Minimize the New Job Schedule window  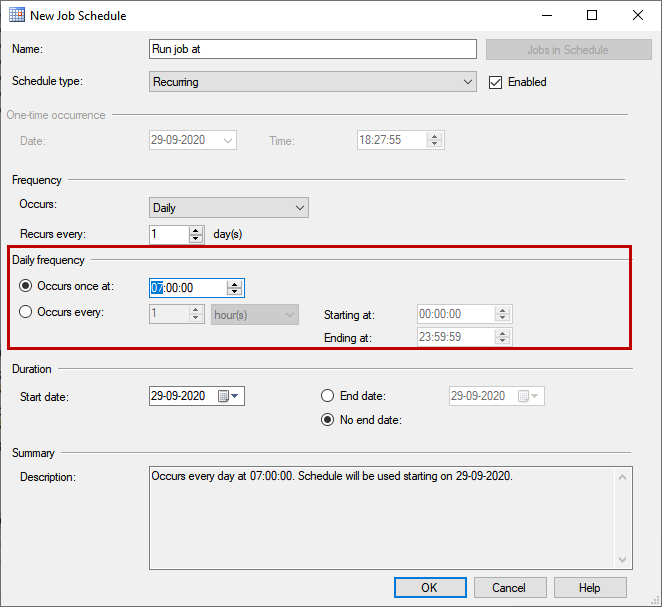click(x=547, y=15)
